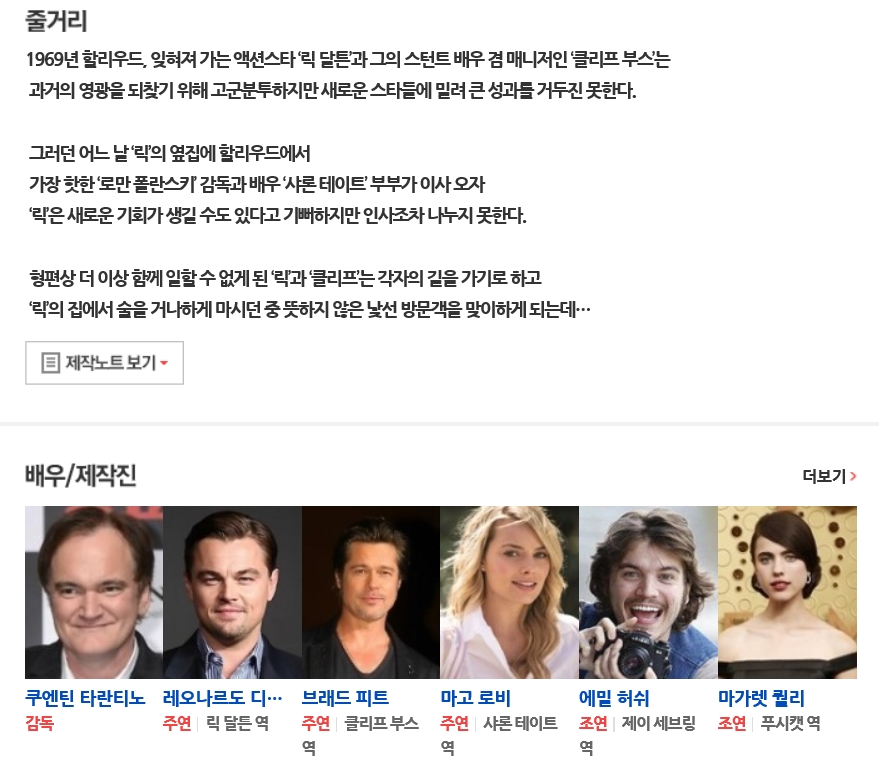879x771 pixels.
Task: Click the red chevron next to 더보기
Action: tap(853, 476)
